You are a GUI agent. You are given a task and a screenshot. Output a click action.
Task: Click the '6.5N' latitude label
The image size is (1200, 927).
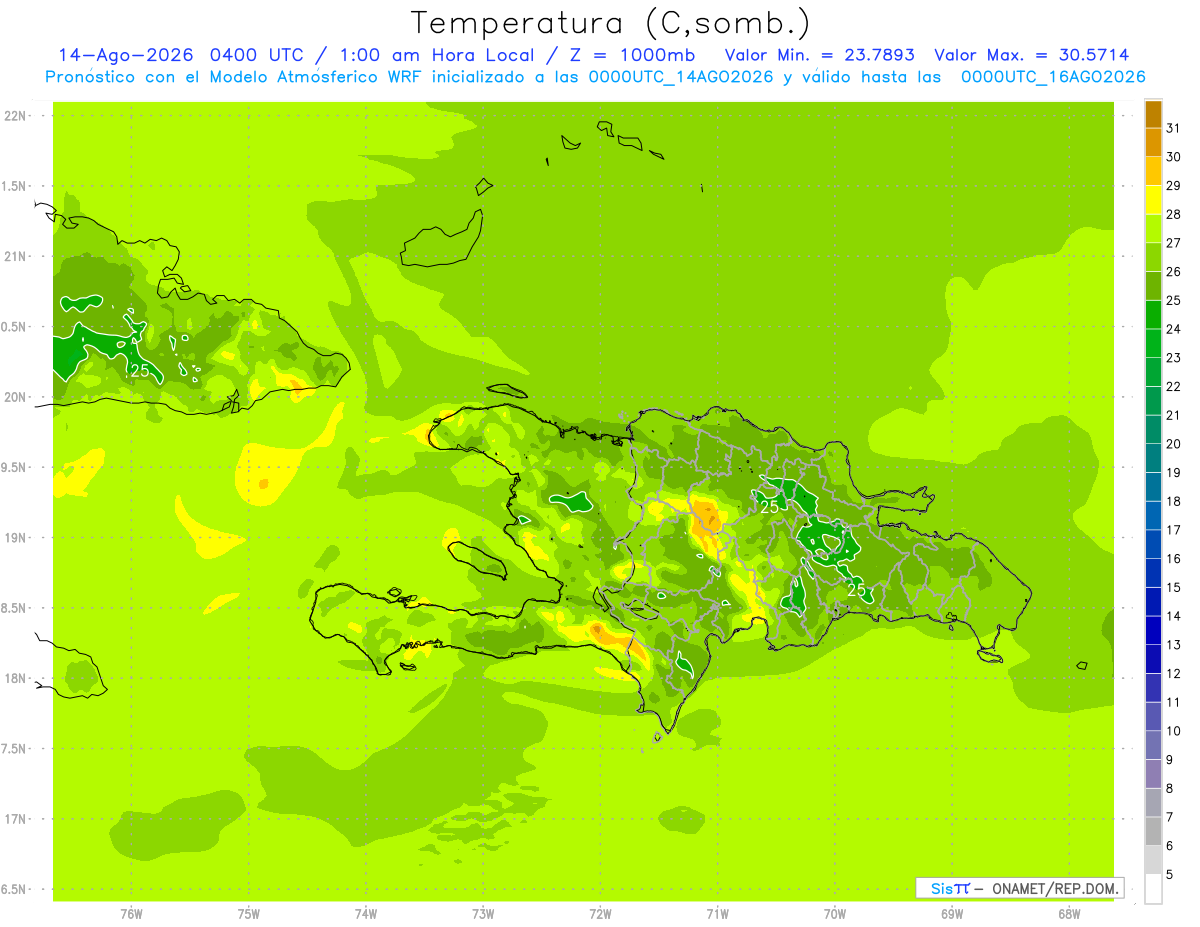[15, 890]
